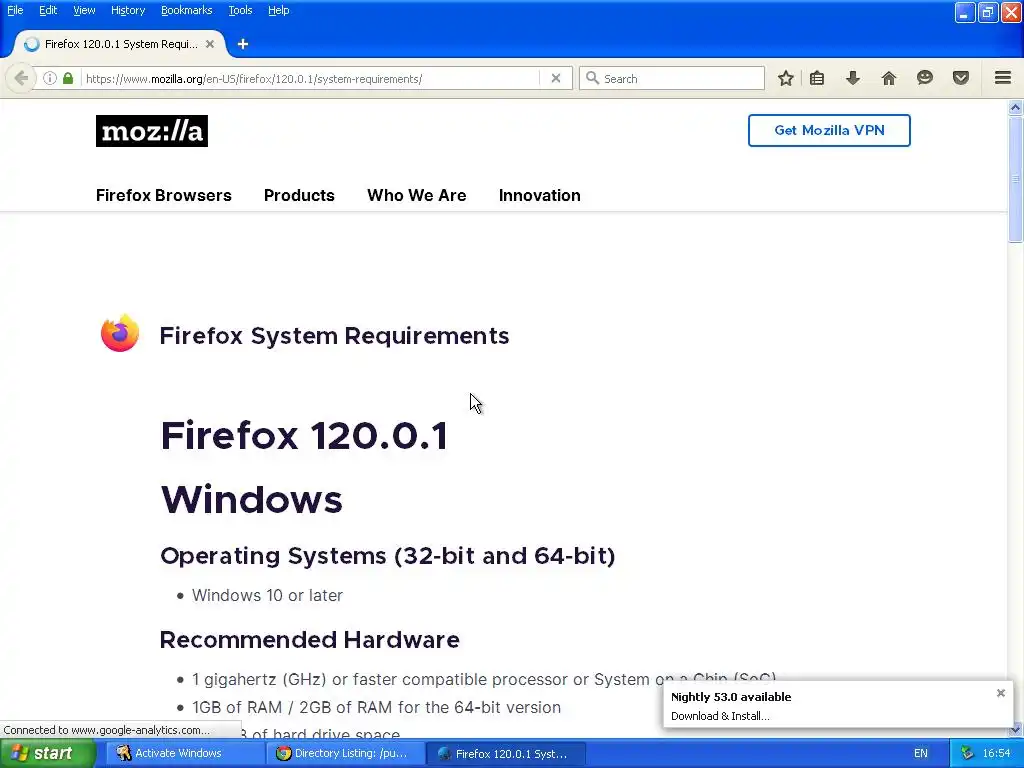This screenshot has height=768, width=1024.
Task: Click the smiley feedback icon
Action: (x=925, y=78)
